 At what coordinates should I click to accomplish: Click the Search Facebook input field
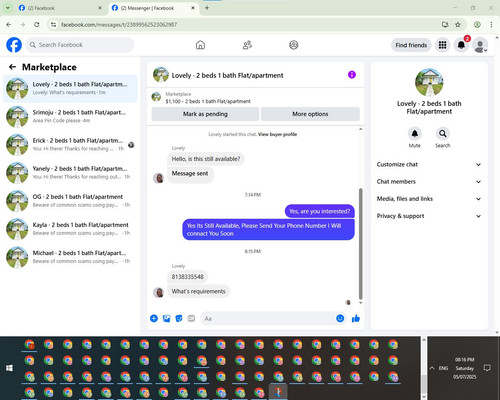pos(80,45)
